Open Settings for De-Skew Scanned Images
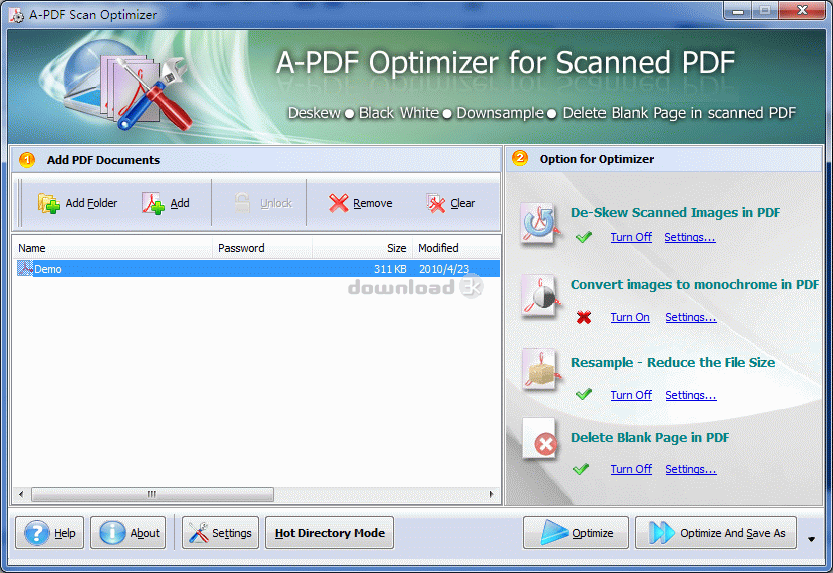 point(690,237)
